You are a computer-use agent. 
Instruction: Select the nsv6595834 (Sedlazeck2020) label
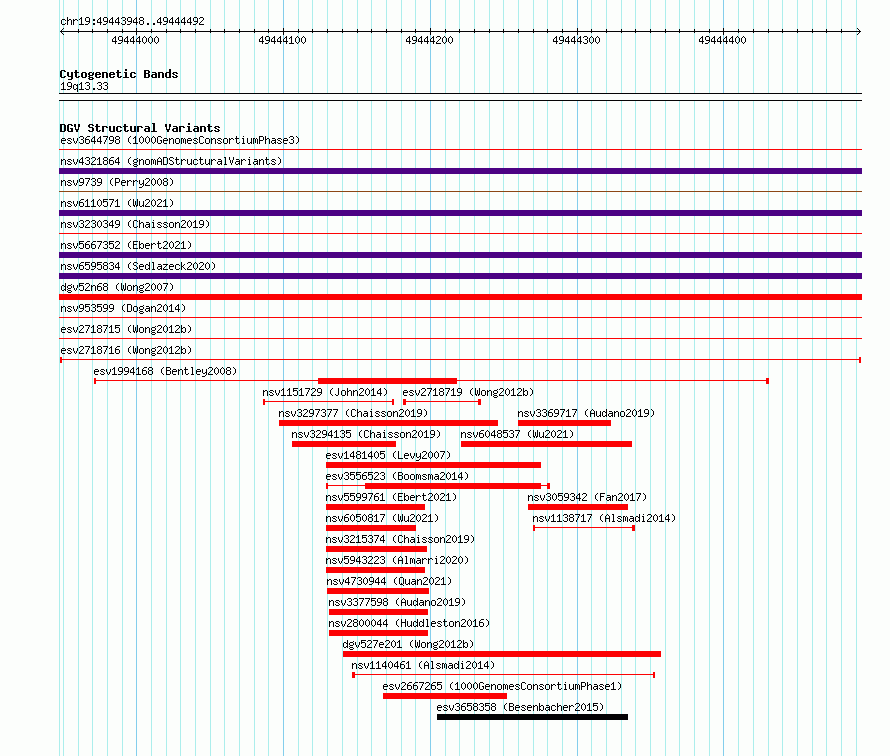[x=138, y=266]
